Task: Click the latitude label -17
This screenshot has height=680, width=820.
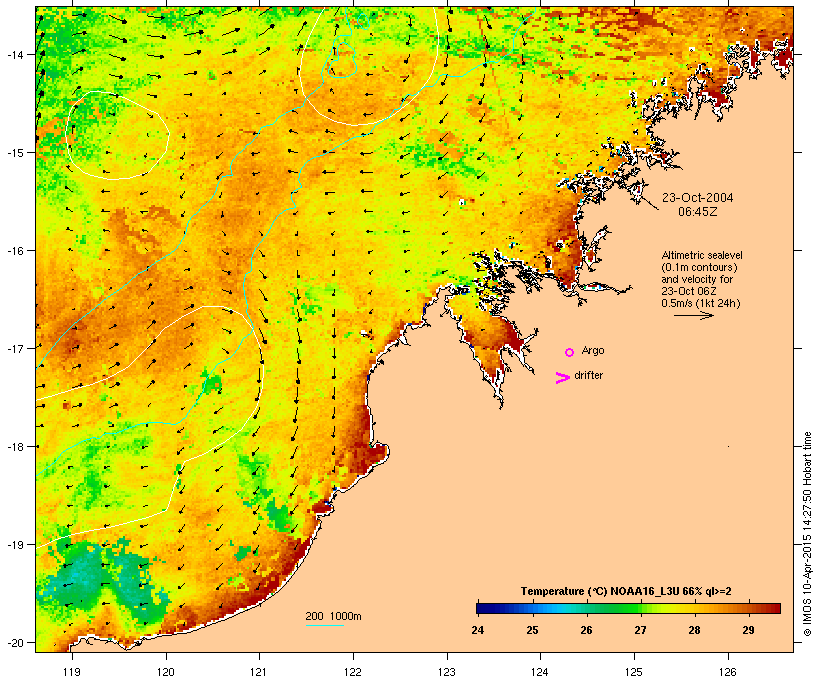Action: coord(14,349)
